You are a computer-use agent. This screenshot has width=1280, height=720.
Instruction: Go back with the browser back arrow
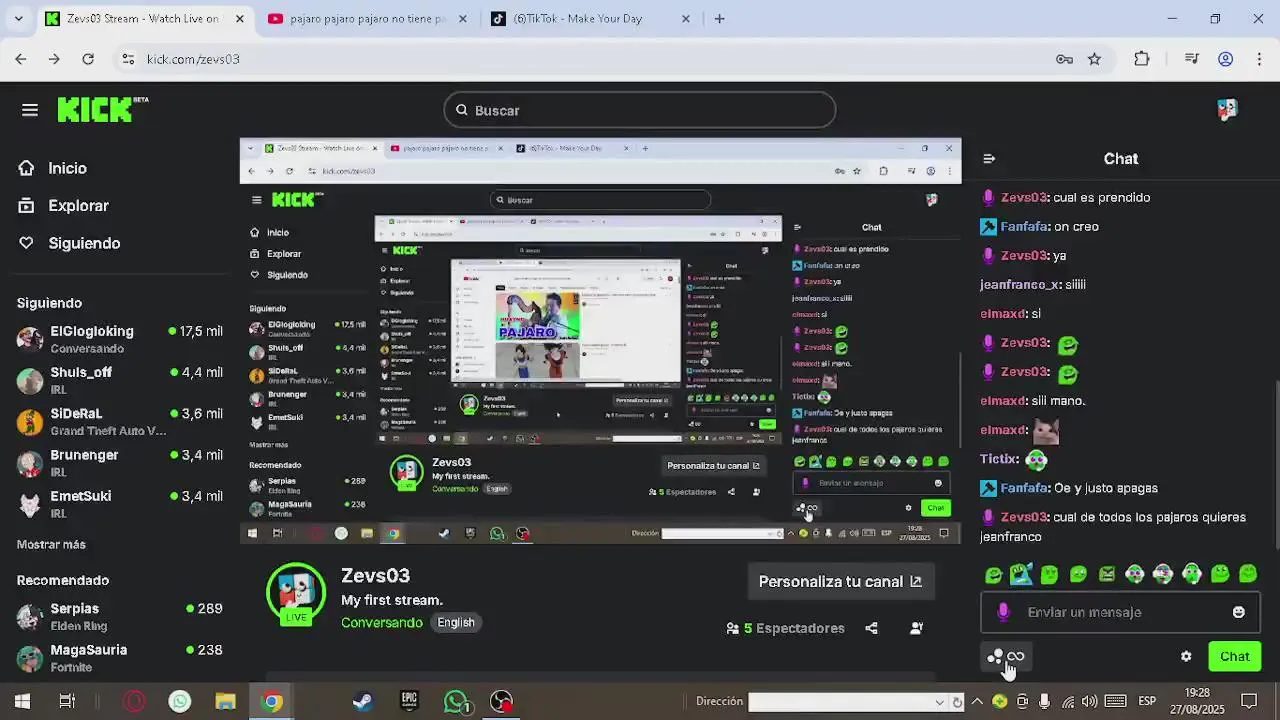point(21,59)
